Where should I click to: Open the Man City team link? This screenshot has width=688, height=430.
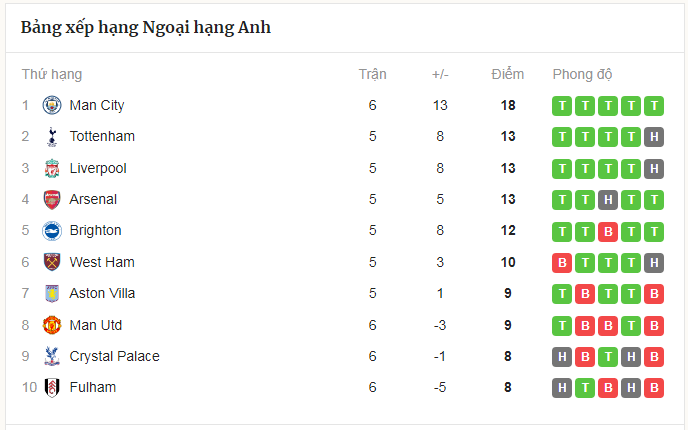(x=97, y=105)
